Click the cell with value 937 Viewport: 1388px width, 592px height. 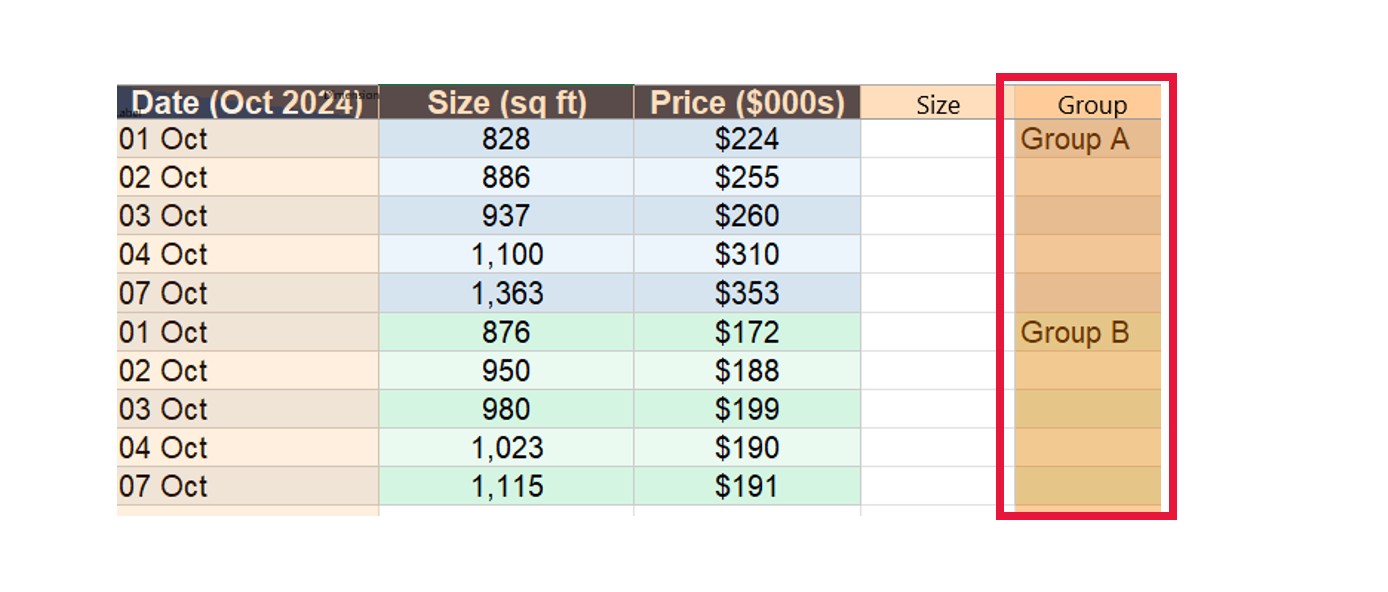506,216
